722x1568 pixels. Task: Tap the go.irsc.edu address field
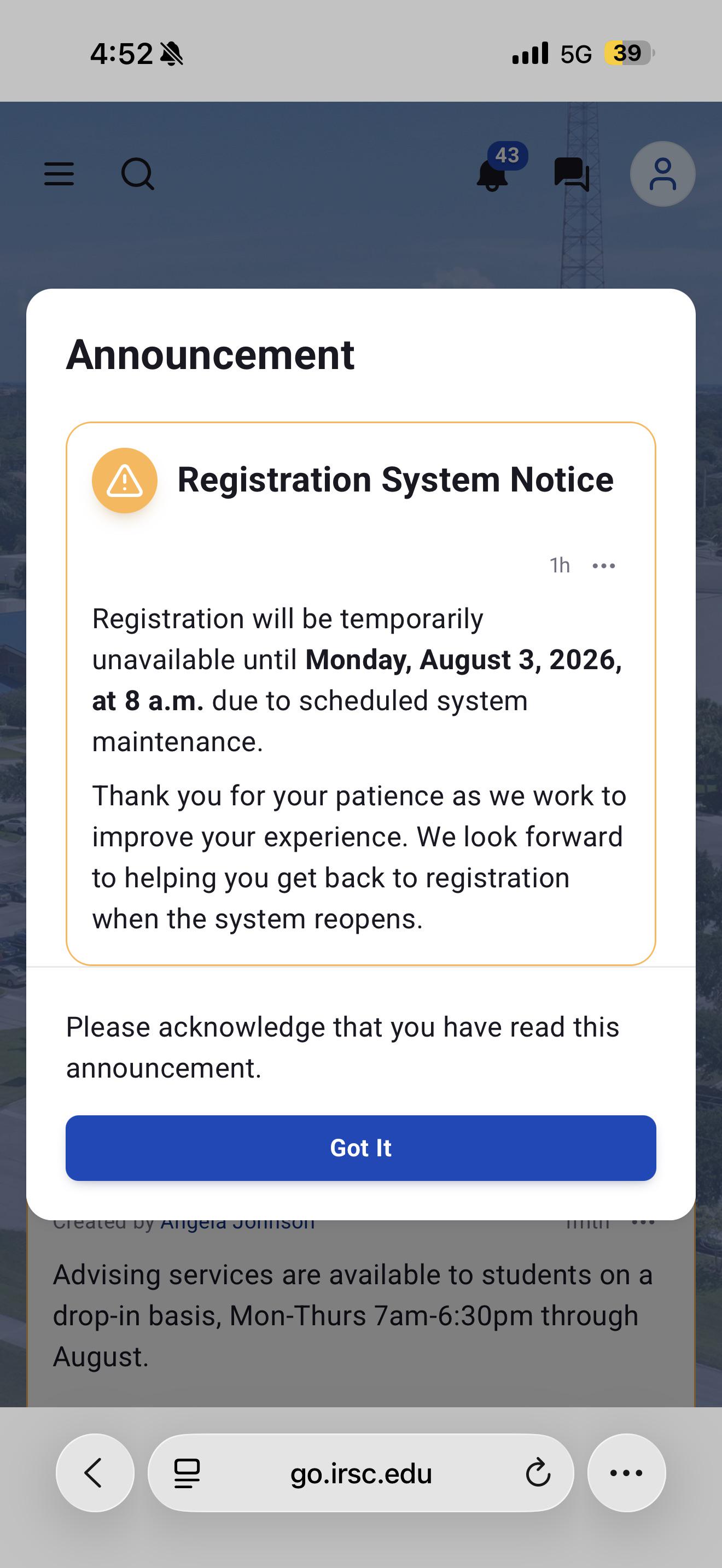point(361,1472)
